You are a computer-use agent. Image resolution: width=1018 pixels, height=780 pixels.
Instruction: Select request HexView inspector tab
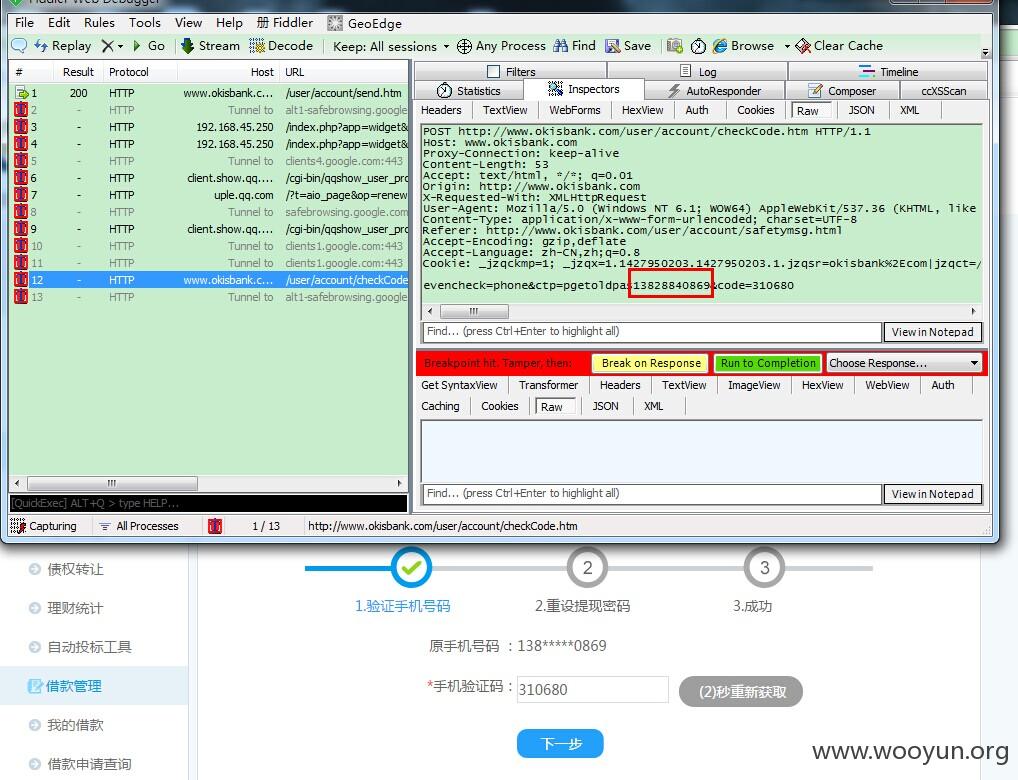point(642,110)
